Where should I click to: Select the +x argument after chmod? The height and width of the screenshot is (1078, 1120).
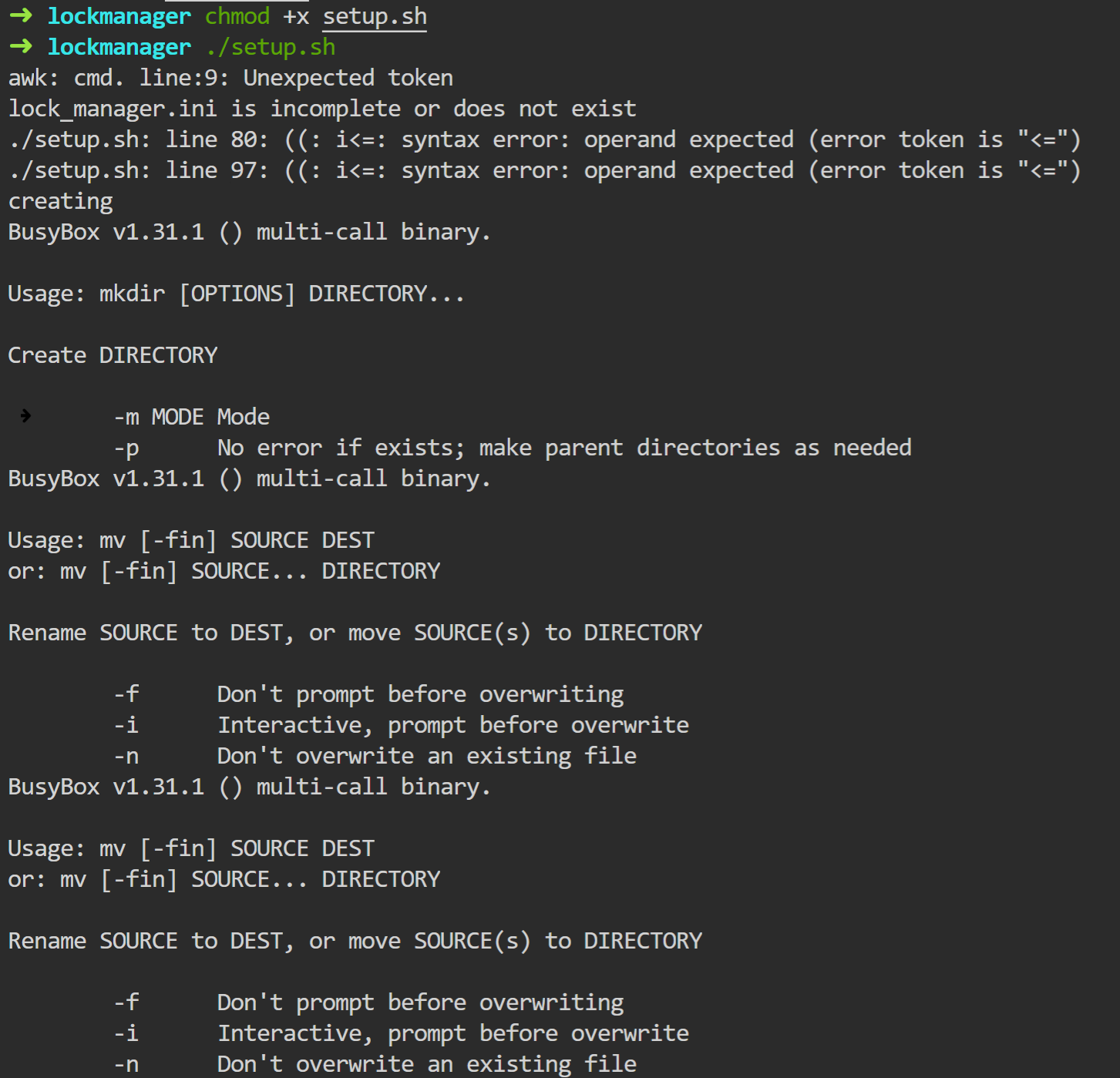pos(296,16)
